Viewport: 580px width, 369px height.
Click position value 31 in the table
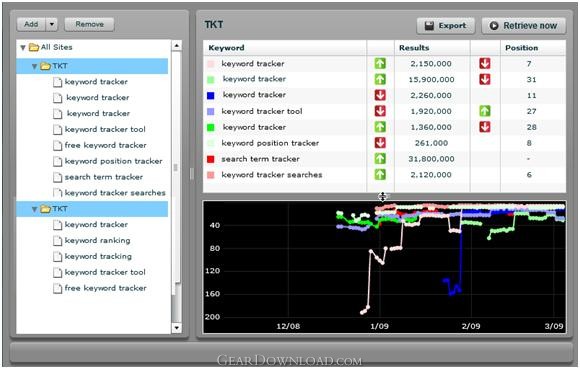[532, 79]
